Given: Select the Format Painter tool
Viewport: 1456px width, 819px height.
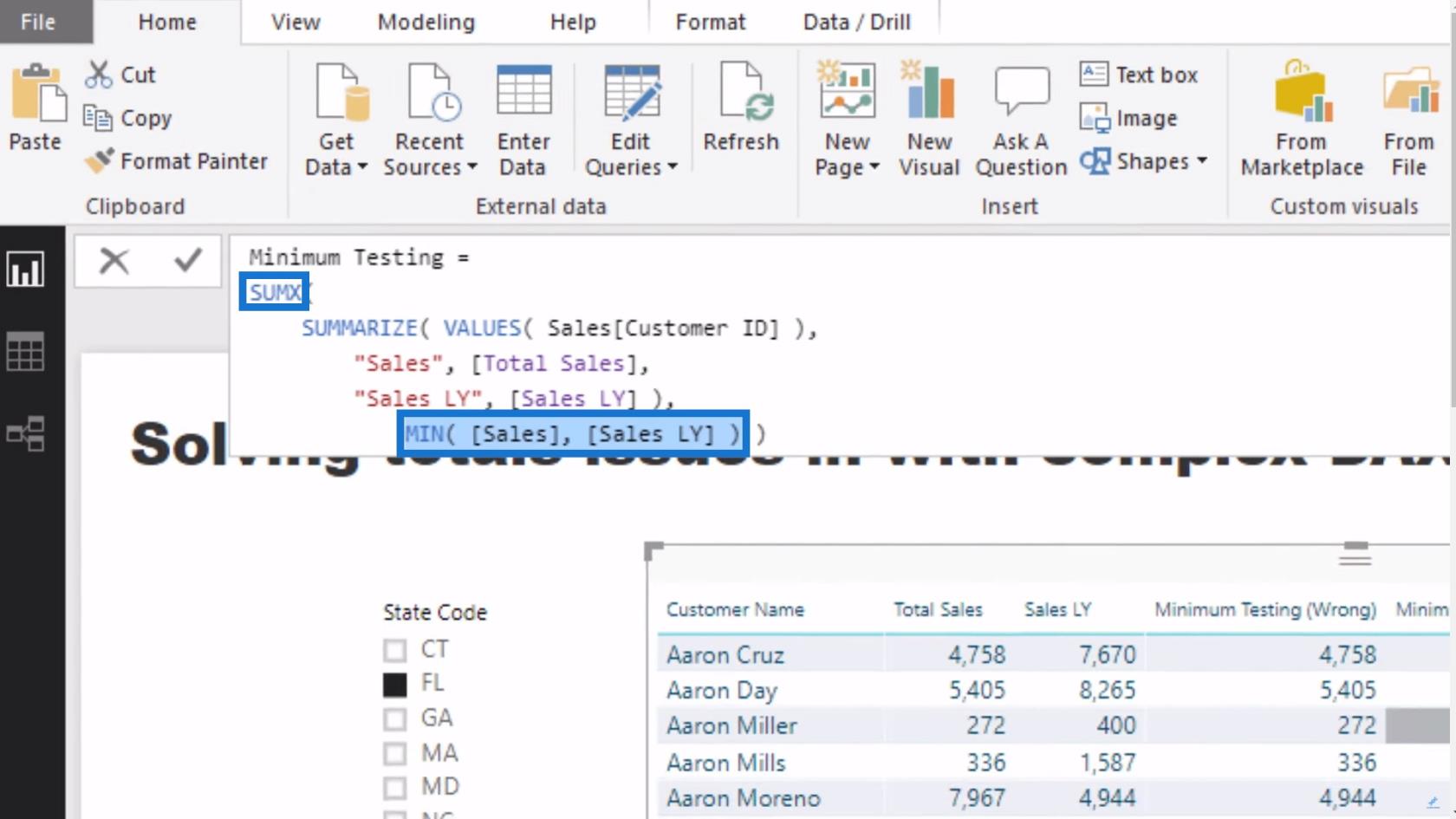Looking at the screenshot, I should pyautogui.click(x=177, y=161).
